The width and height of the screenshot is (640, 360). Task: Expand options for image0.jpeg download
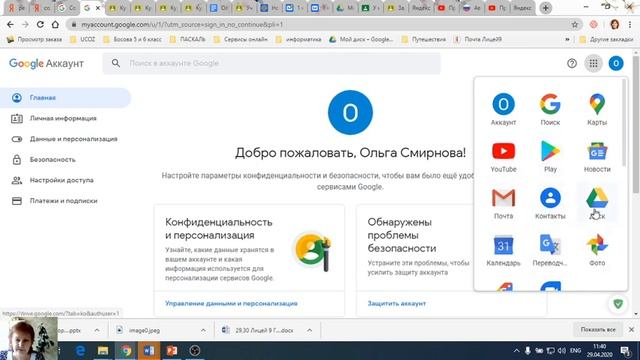203,330
